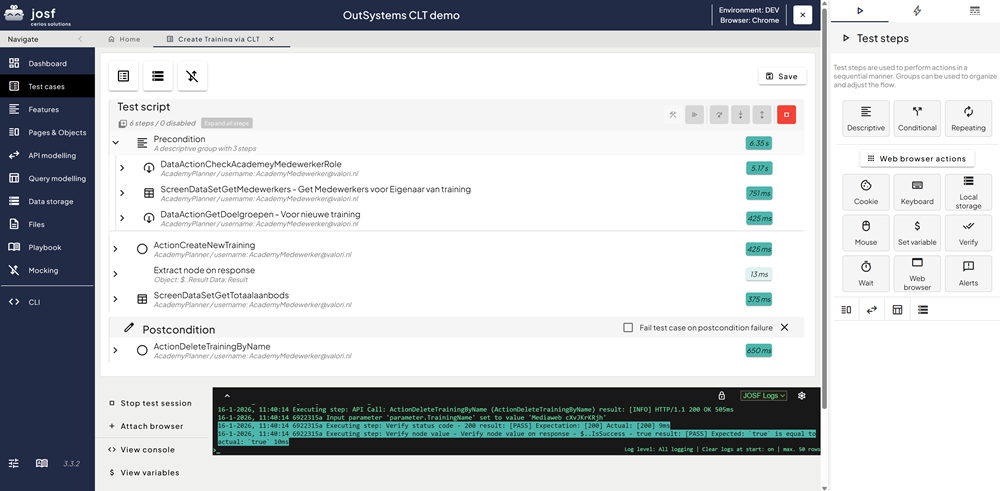Collapse the Precondition group
Screen dimensions: 1000x491
coord(116,143)
